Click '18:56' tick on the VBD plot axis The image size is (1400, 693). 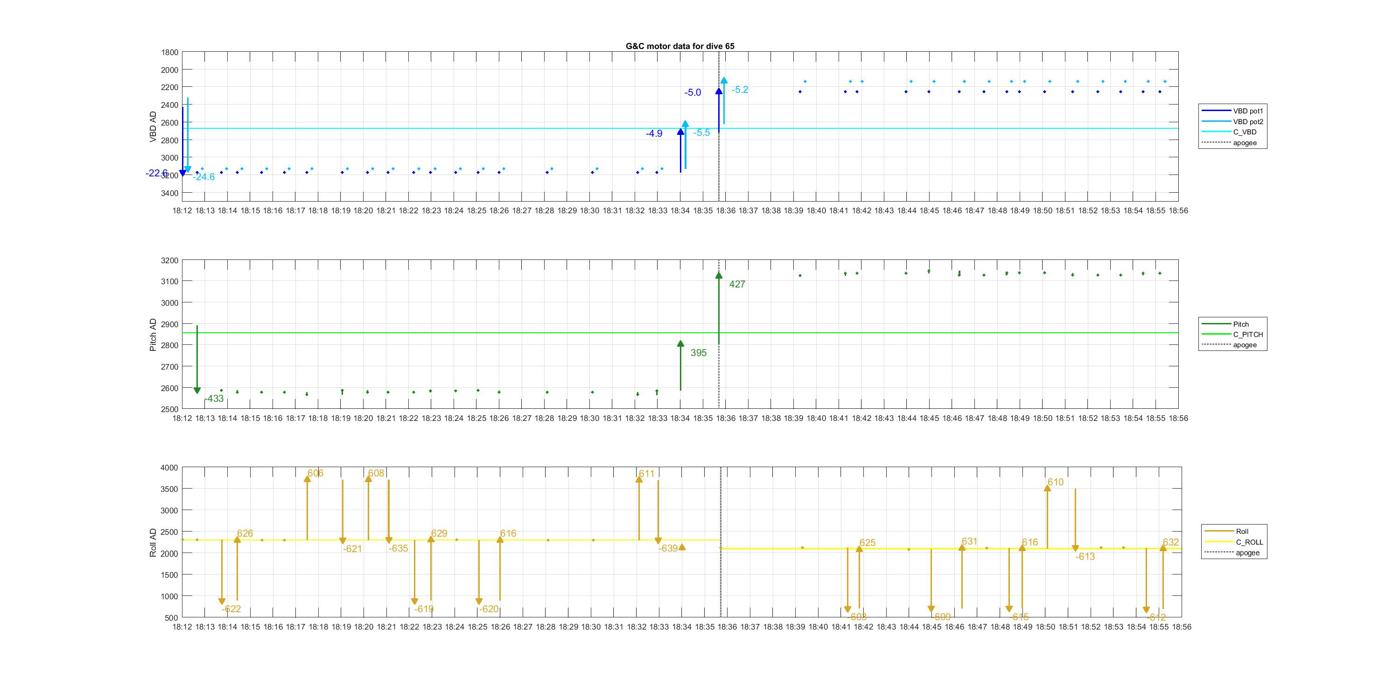1179,211
